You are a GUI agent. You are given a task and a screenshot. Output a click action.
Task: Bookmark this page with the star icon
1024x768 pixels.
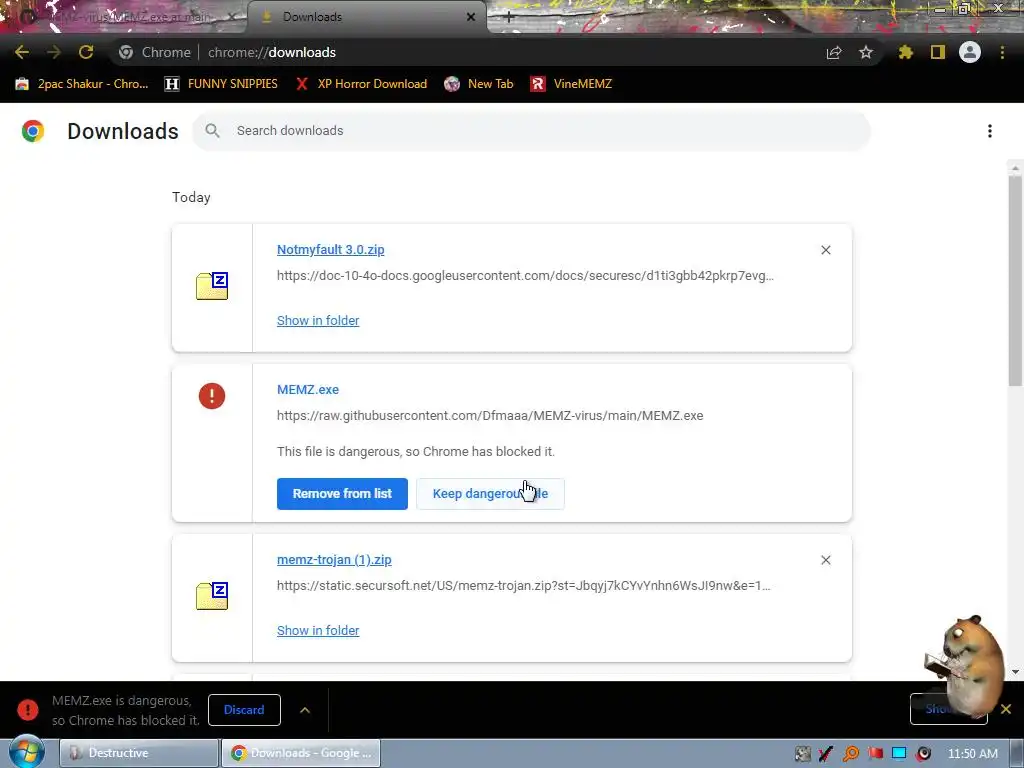[866, 52]
